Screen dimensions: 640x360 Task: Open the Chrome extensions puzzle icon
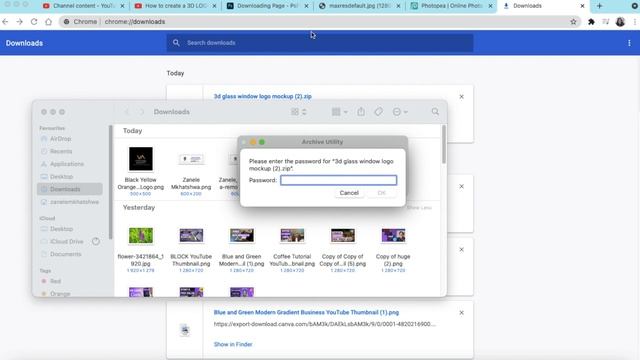[591, 22]
